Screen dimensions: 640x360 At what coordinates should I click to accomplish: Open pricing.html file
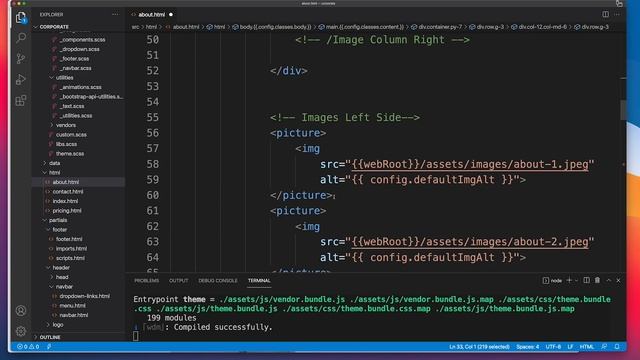[x=67, y=211]
